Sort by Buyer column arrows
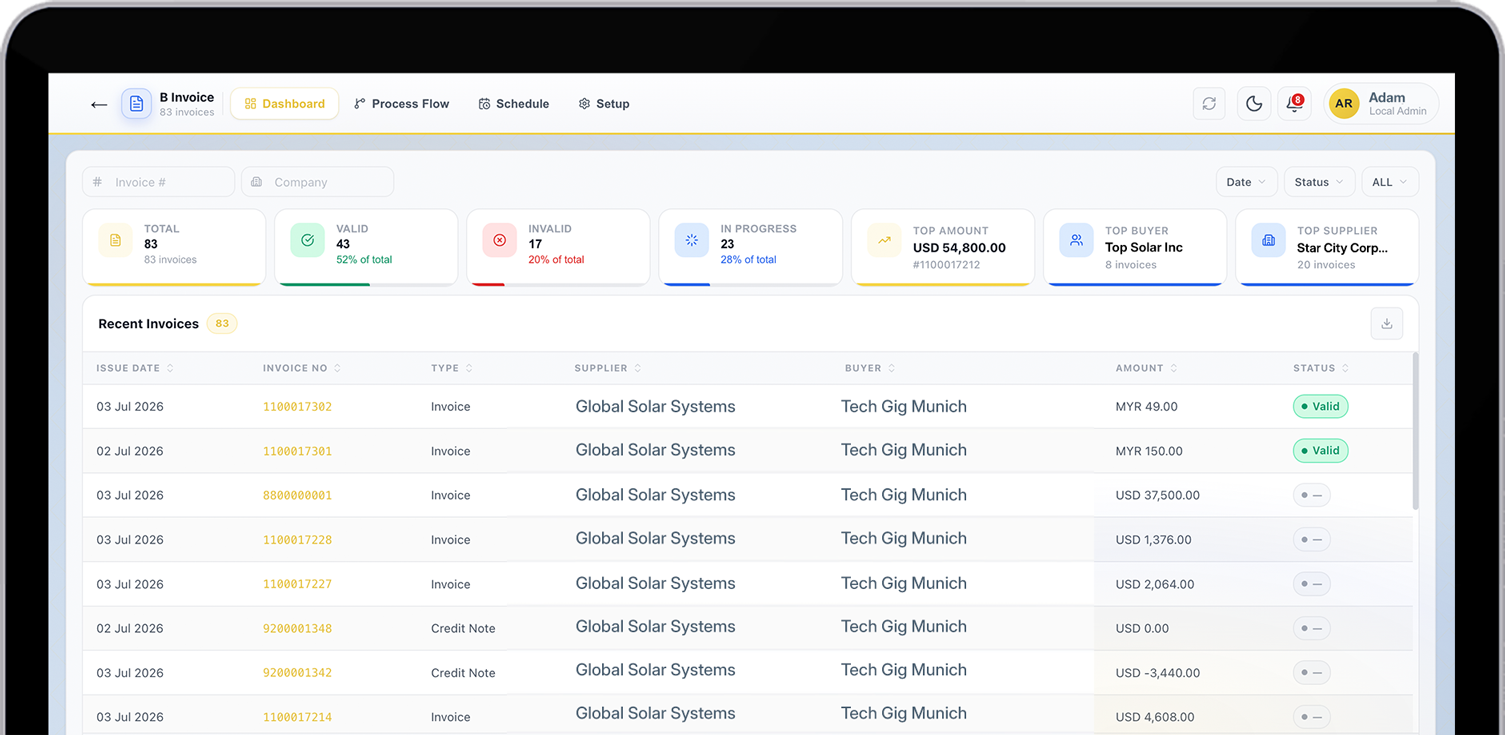This screenshot has width=1505, height=735. click(x=891, y=369)
